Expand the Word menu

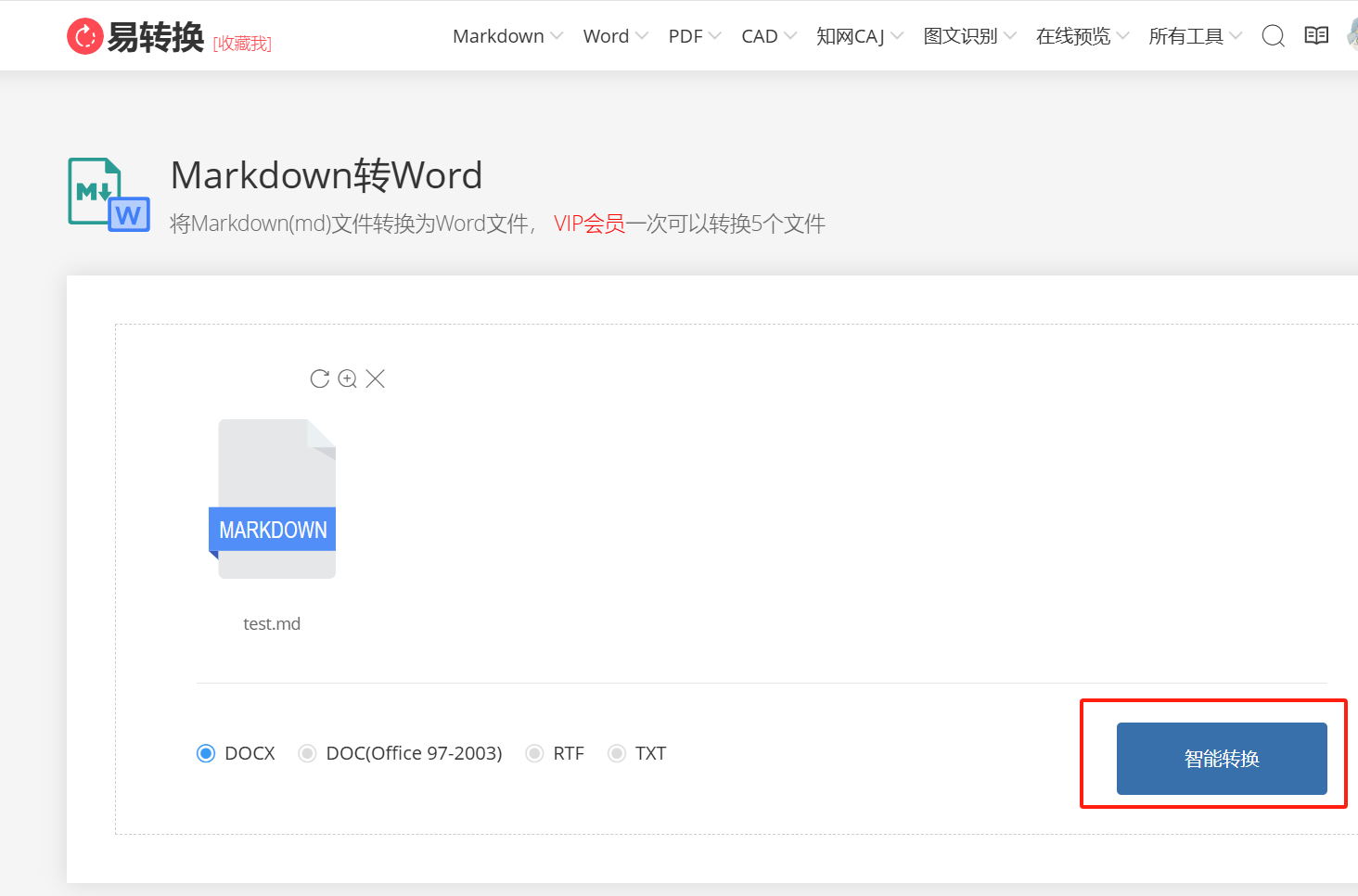coord(615,36)
